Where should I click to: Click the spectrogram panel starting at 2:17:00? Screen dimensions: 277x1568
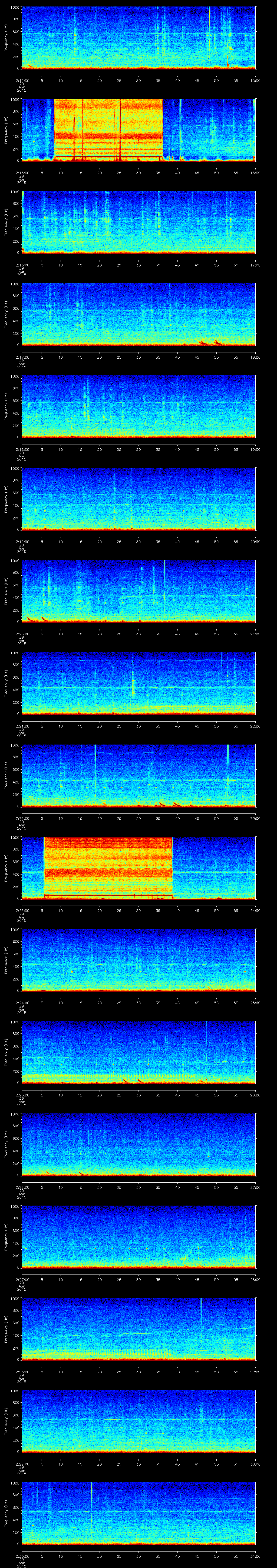point(139,314)
